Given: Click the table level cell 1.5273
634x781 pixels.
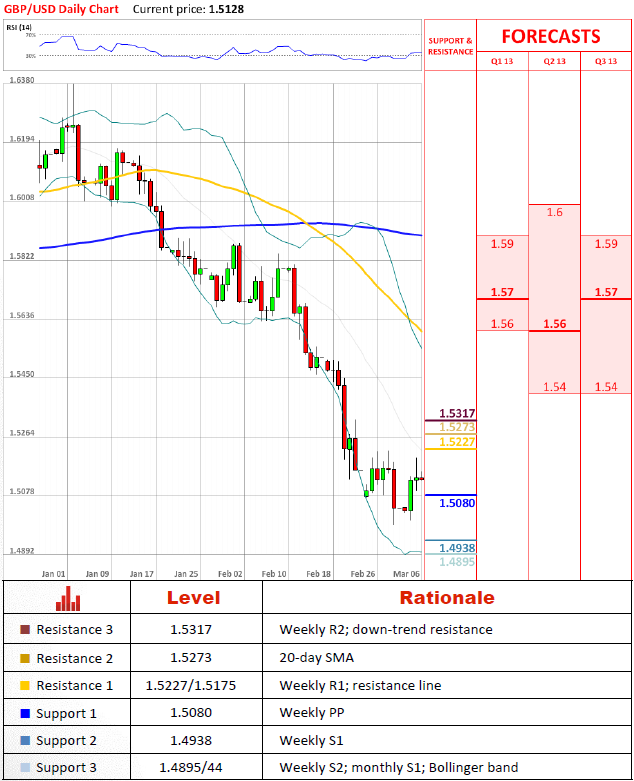Looking at the screenshot, I should point(191,658).
